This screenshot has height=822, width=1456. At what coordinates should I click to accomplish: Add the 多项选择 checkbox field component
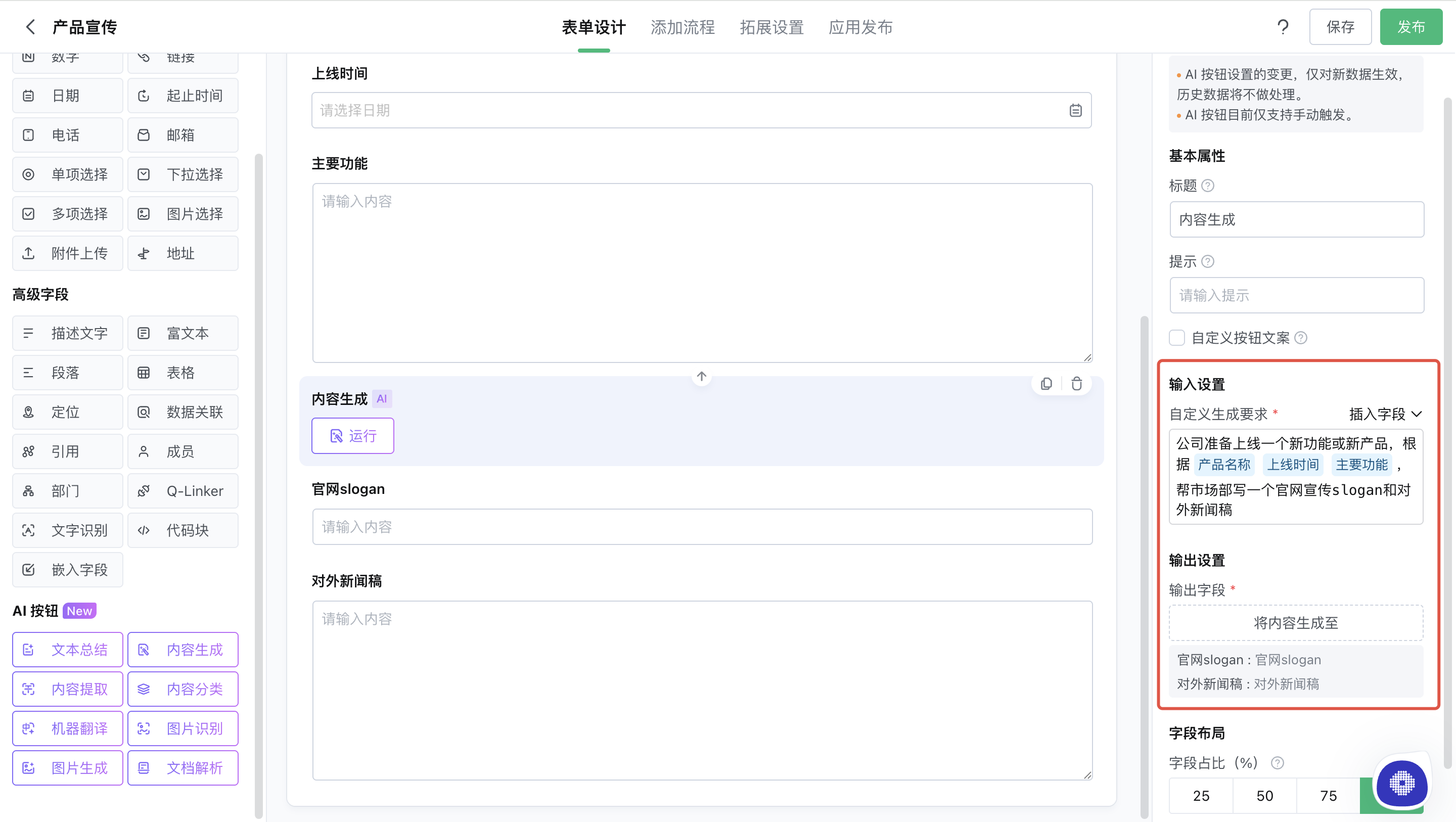[67, 214]
